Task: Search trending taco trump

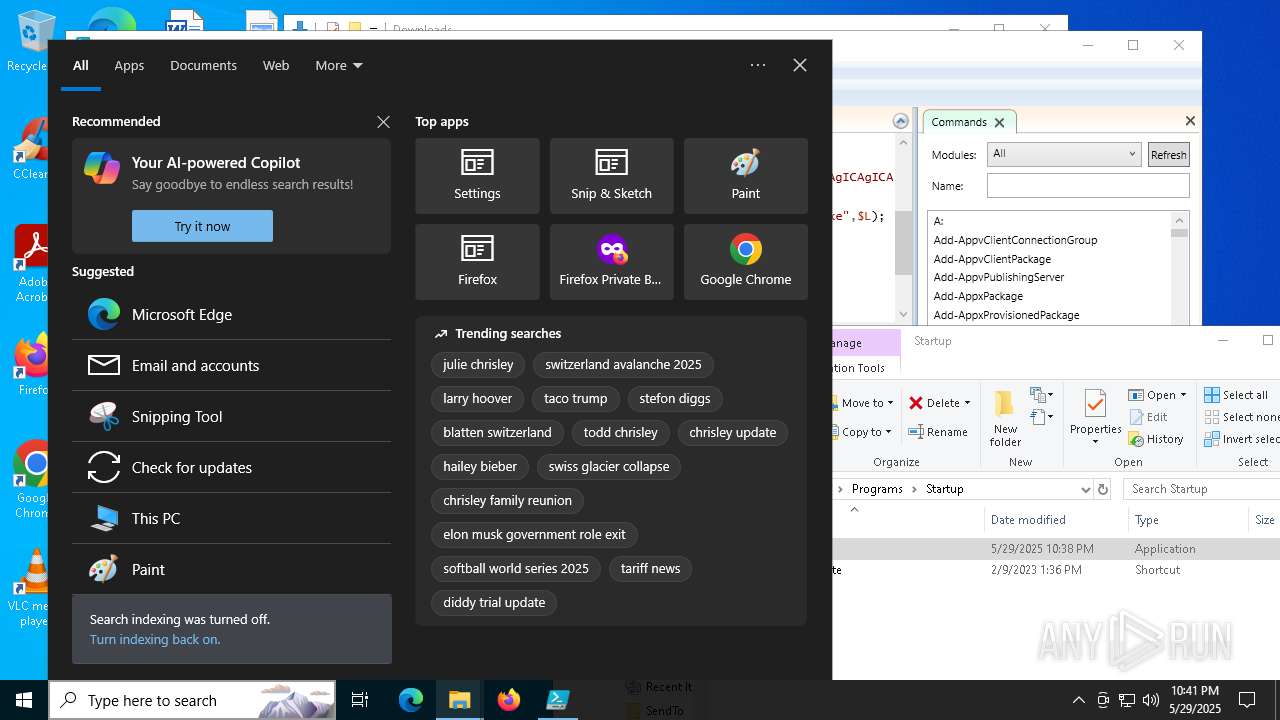Action: [x=576, y=398]
